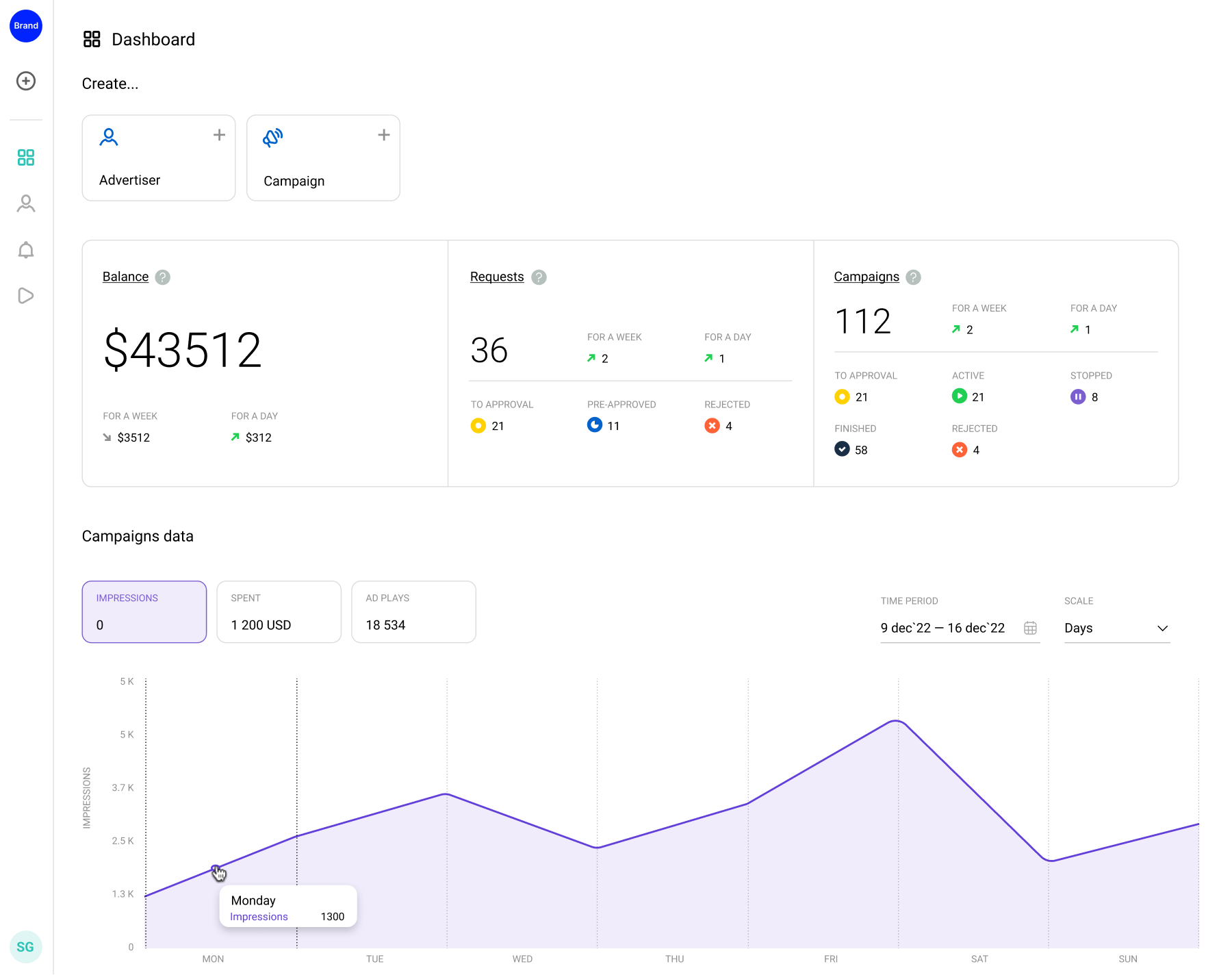The width and height of the screenshot is (1232, 975).
Task: Click the tooltip Impressions 1300 value
Action: point(333,917)
